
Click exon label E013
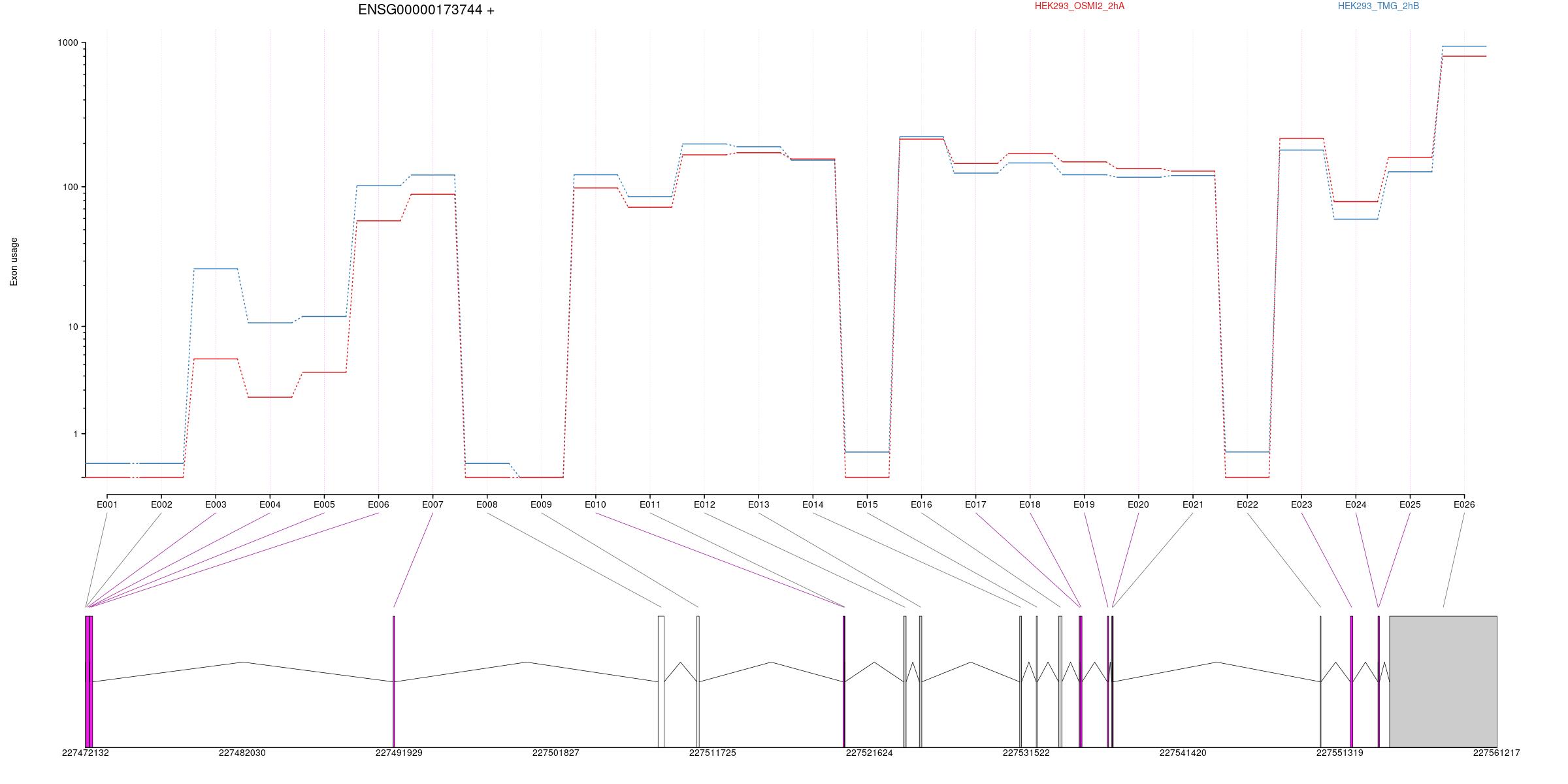(x=759, y=504)
